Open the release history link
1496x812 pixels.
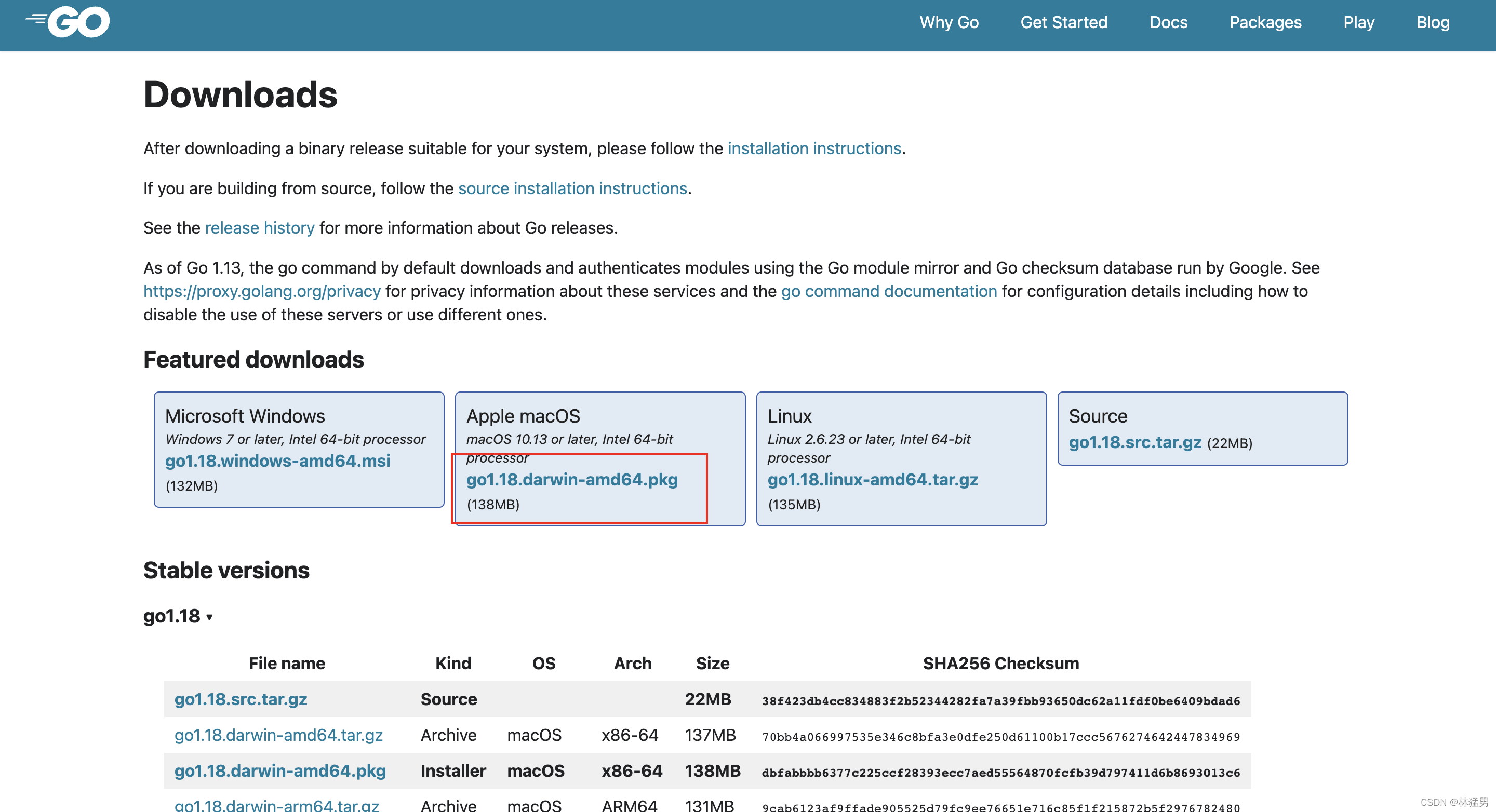(260, 228)
